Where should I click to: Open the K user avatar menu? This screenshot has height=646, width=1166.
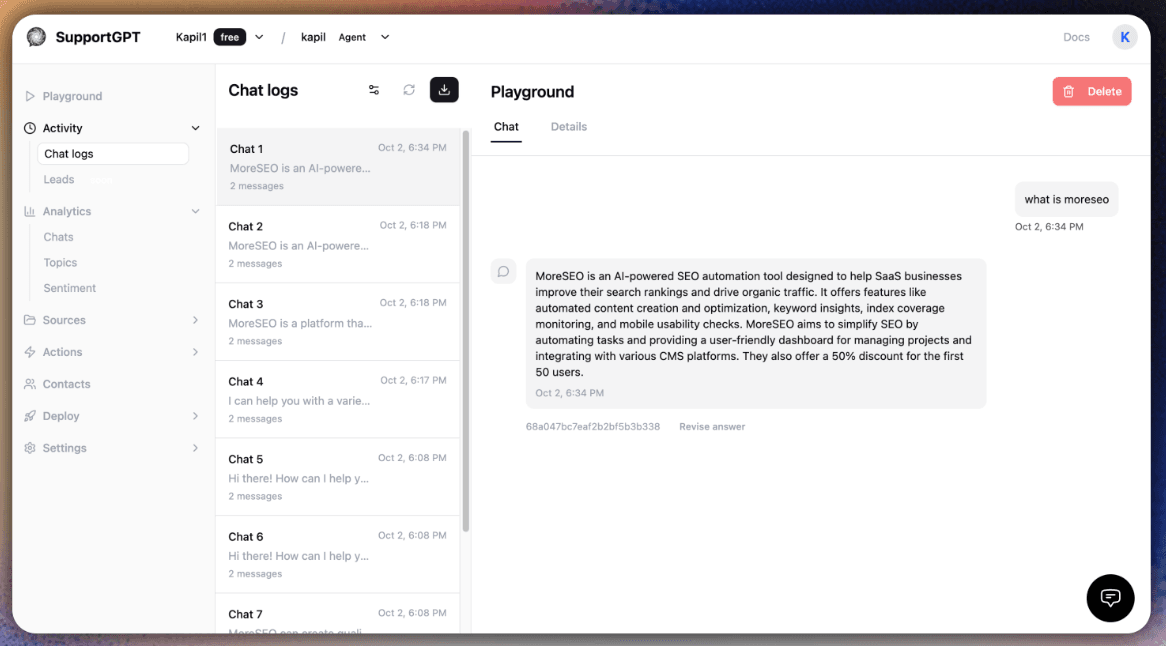[1124, 37]
